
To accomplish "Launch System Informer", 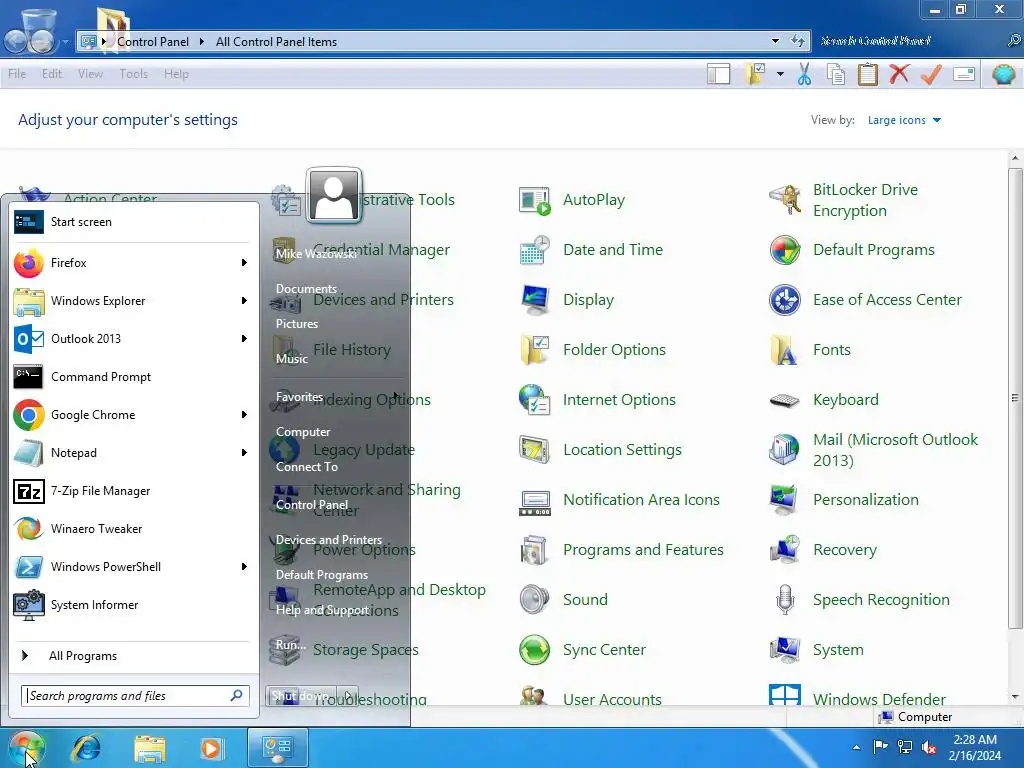I will tap(131, 605).
